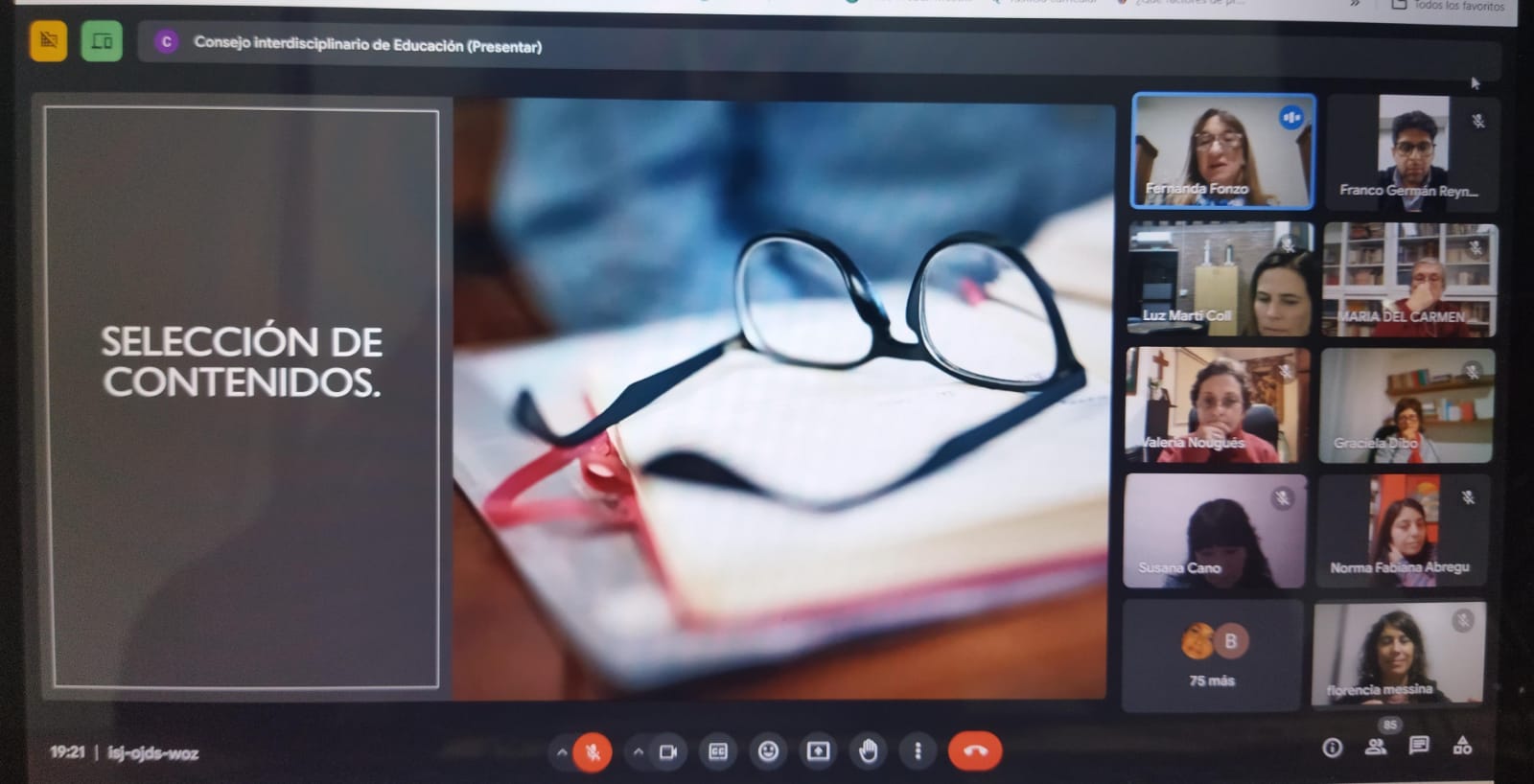Select Franco Germán Reyn... video tile
This screenshot has width=1534, height=784.
click(1412, 151)
